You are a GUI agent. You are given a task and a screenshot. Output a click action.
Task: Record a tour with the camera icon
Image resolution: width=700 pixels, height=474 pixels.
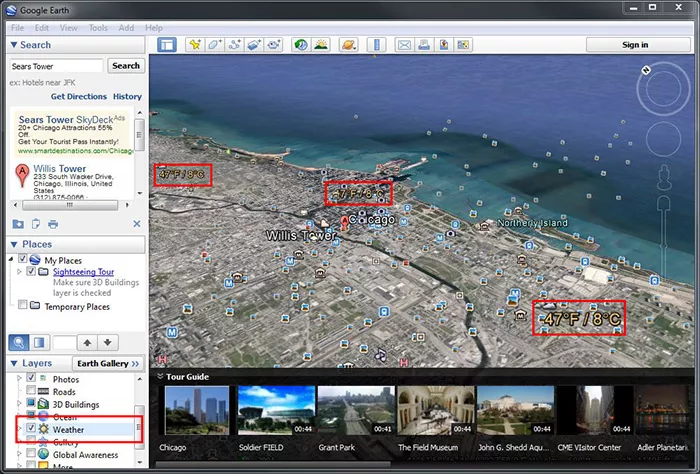point(274,45)
